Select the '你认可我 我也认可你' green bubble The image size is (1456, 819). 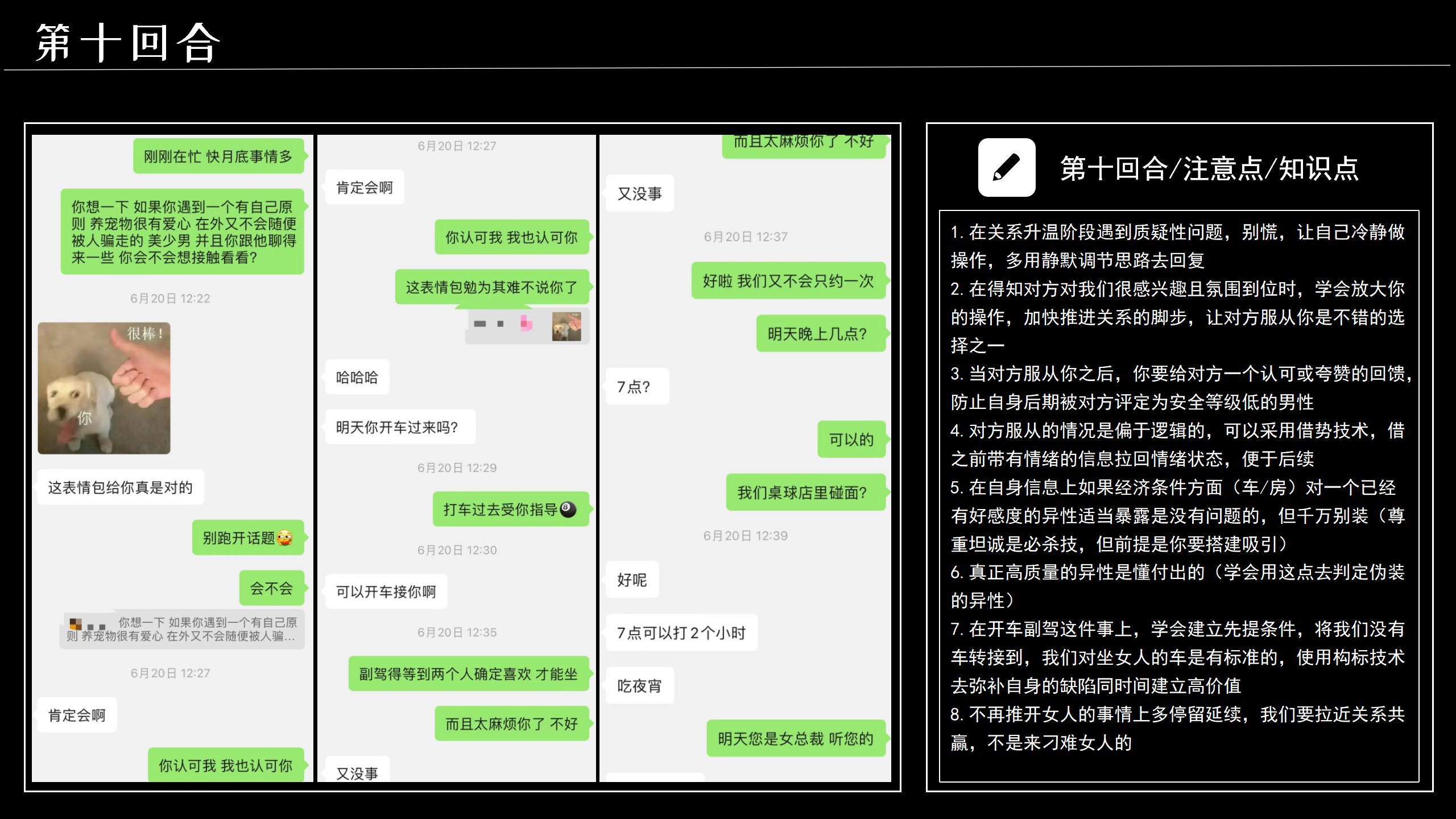[512, 237]
